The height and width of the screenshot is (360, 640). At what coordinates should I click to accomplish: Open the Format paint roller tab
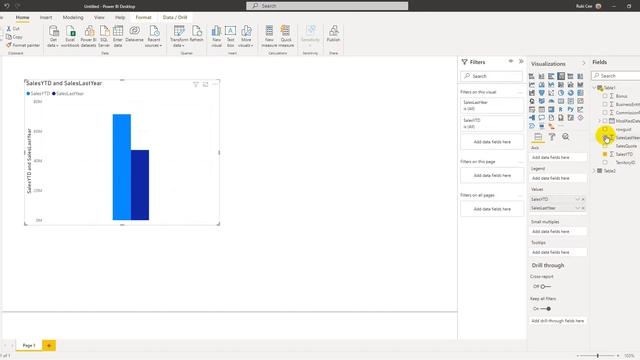coord(552,137)
